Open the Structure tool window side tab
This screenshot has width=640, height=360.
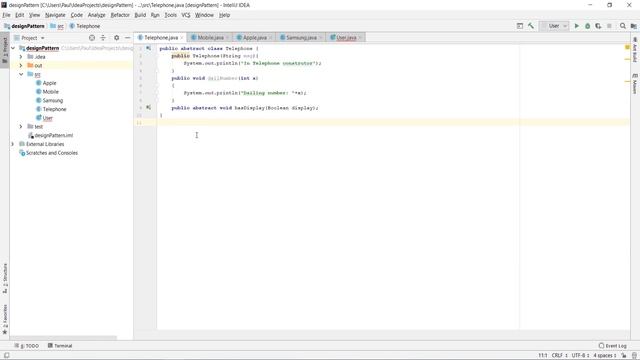(x=5, y=278)
